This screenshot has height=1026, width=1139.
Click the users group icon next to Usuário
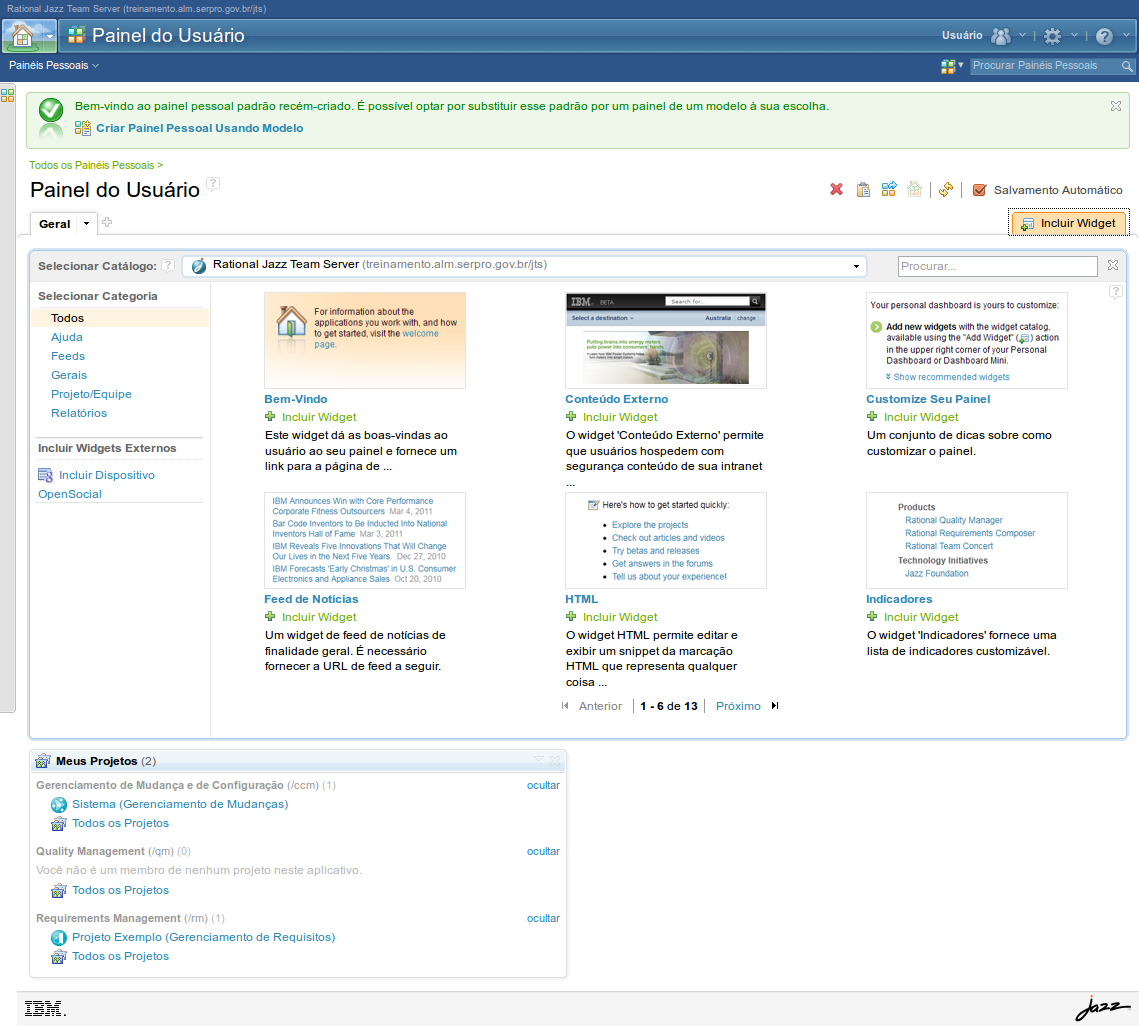click(1001, 36)
